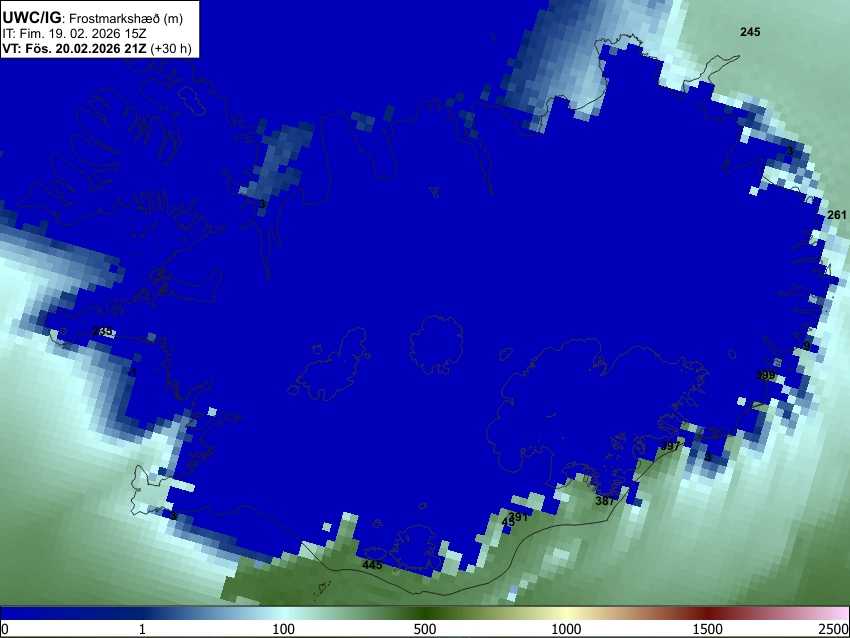Pick the dark red band on colour scale
Image resolution: width=850 pixels, height=638 pixels.
coord(707,614)
